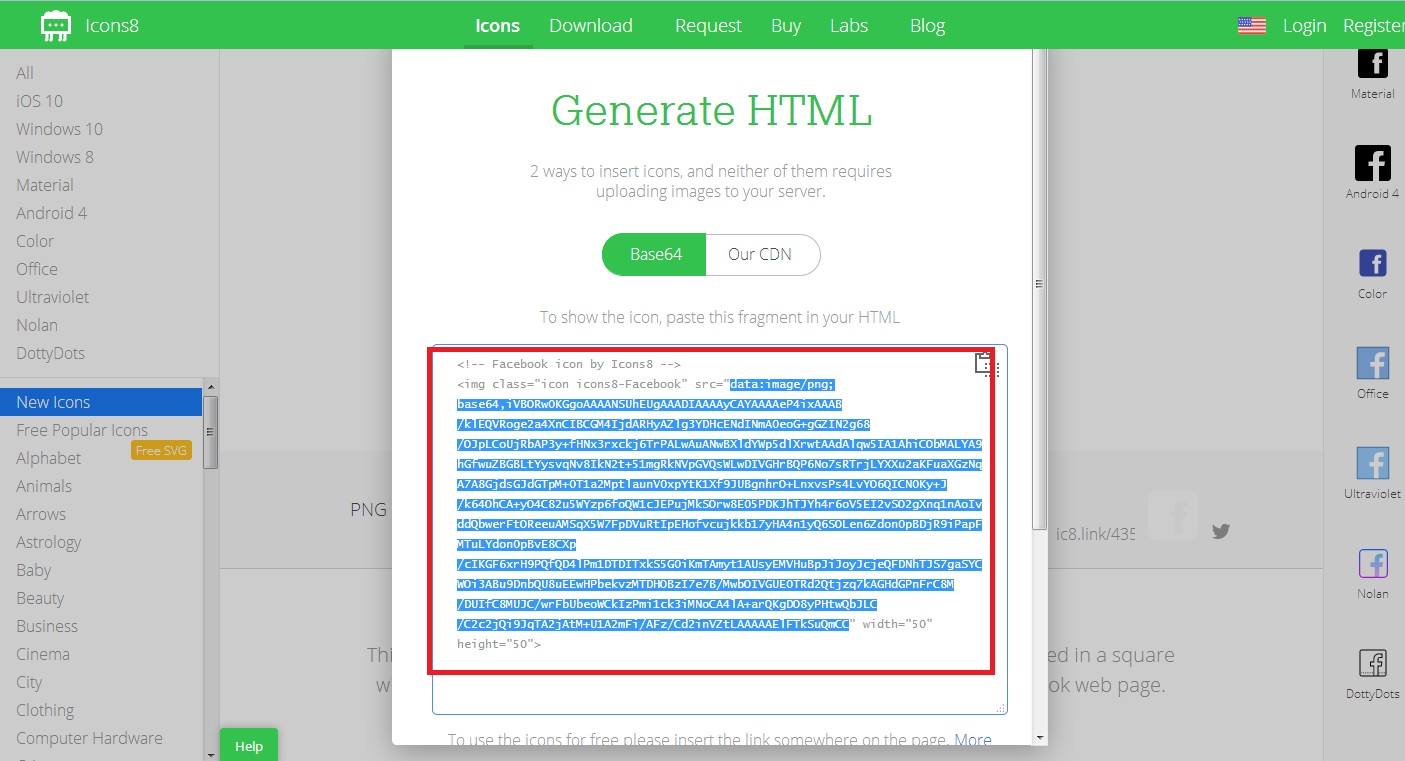Select the Nolan style in sidebar
The image size is (1405, 761).
click(x=37, y=325)
